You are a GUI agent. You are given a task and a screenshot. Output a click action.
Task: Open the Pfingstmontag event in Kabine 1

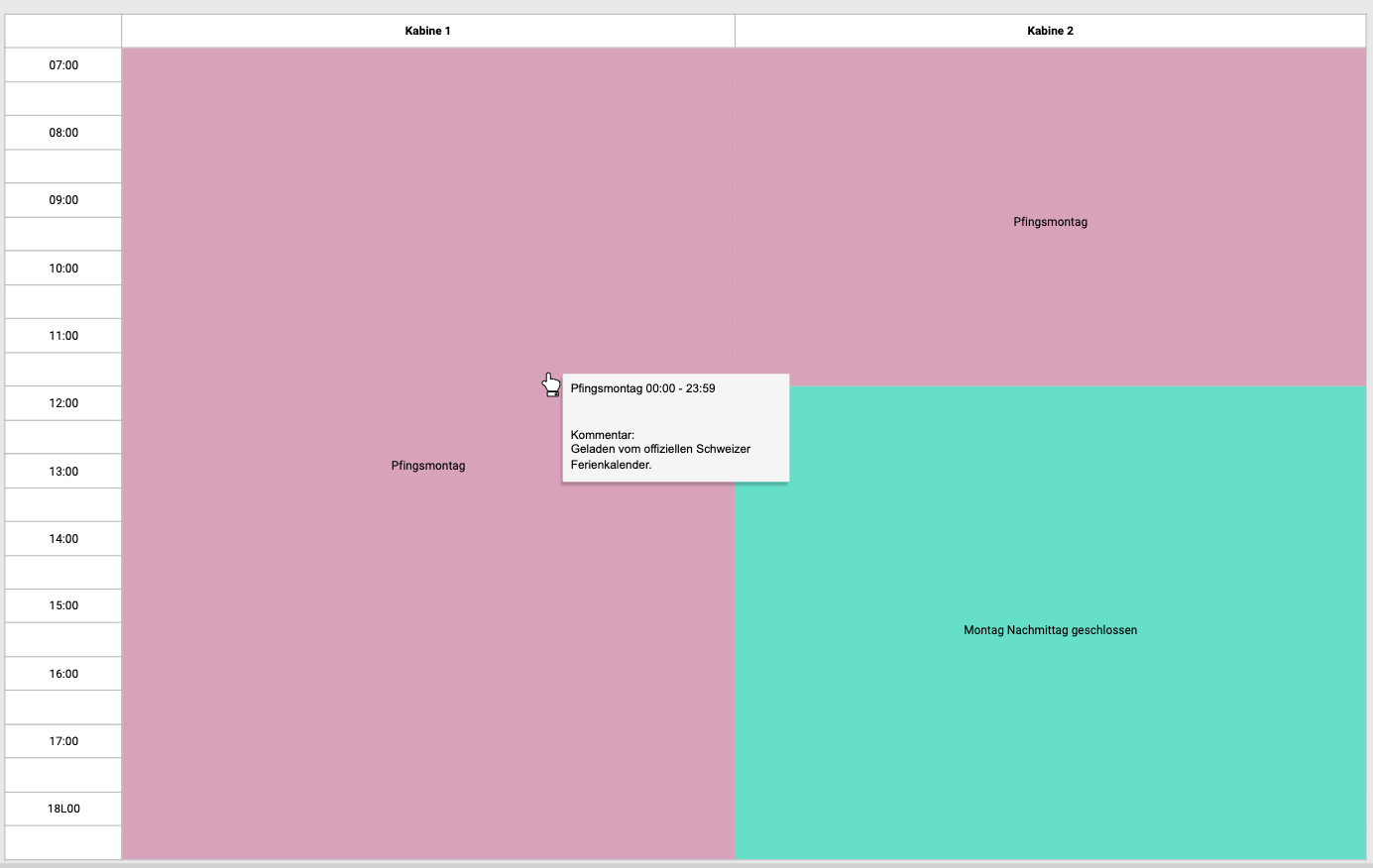click(x=427, y=466)
